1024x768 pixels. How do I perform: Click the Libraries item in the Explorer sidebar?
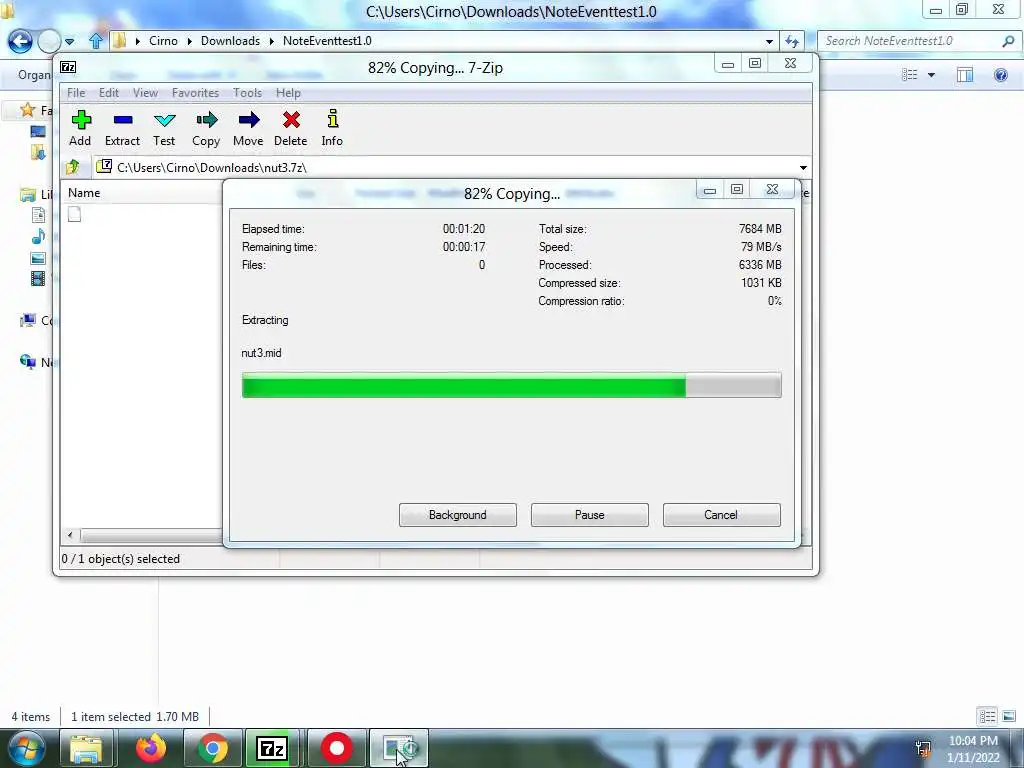coord(37,195)
